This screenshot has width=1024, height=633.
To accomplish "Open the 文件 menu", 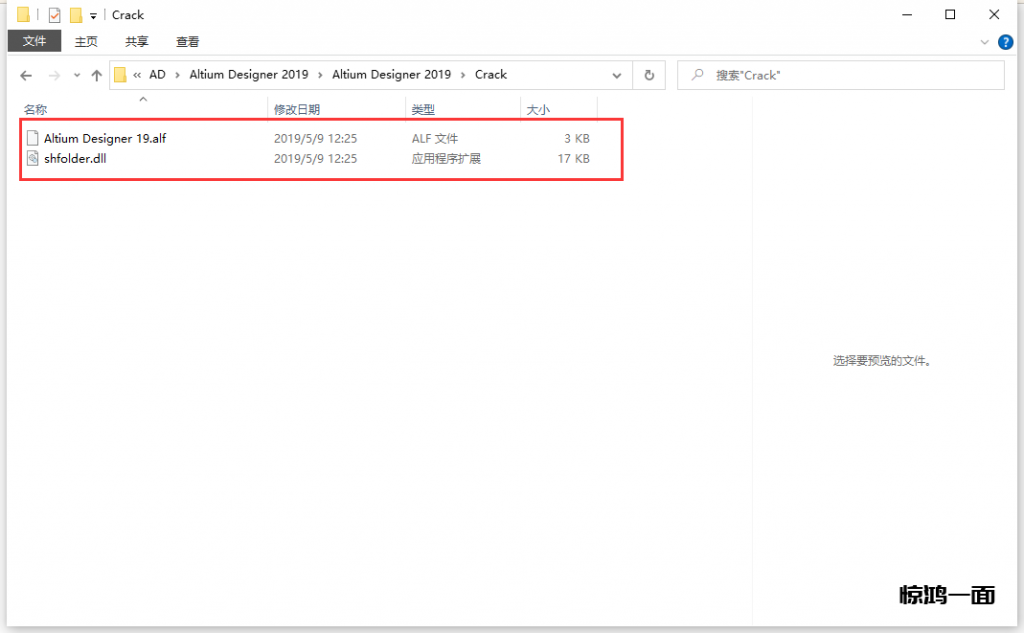I will pos(34,42).
